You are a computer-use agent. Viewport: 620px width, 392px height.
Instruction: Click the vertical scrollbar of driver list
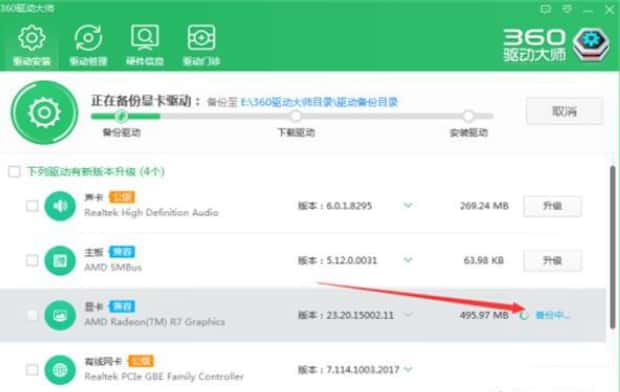[612, 247]
